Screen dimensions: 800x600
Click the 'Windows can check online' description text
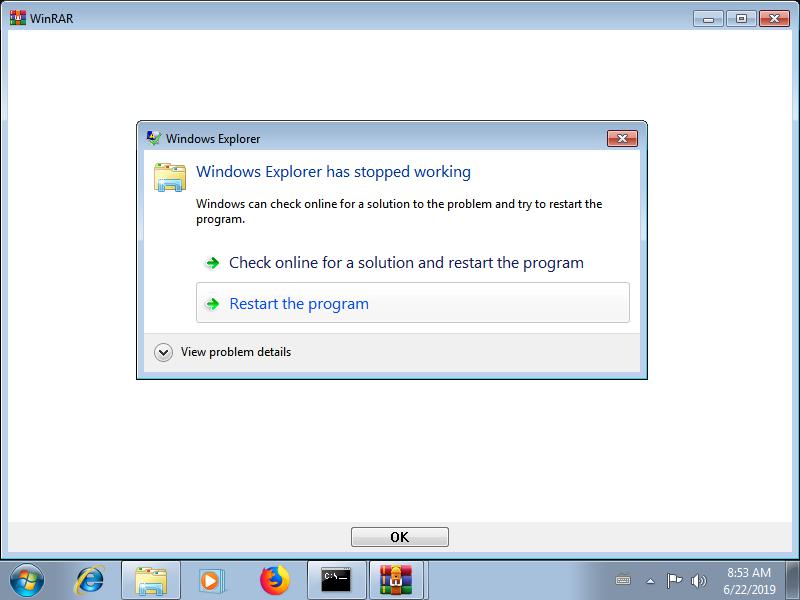point(399,211)
